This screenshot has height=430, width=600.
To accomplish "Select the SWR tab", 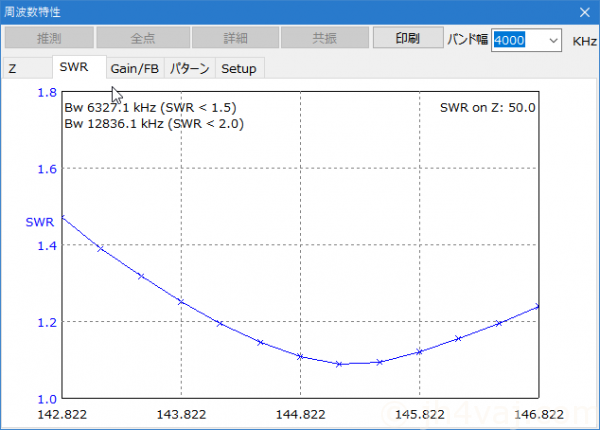I will point(75,68).
